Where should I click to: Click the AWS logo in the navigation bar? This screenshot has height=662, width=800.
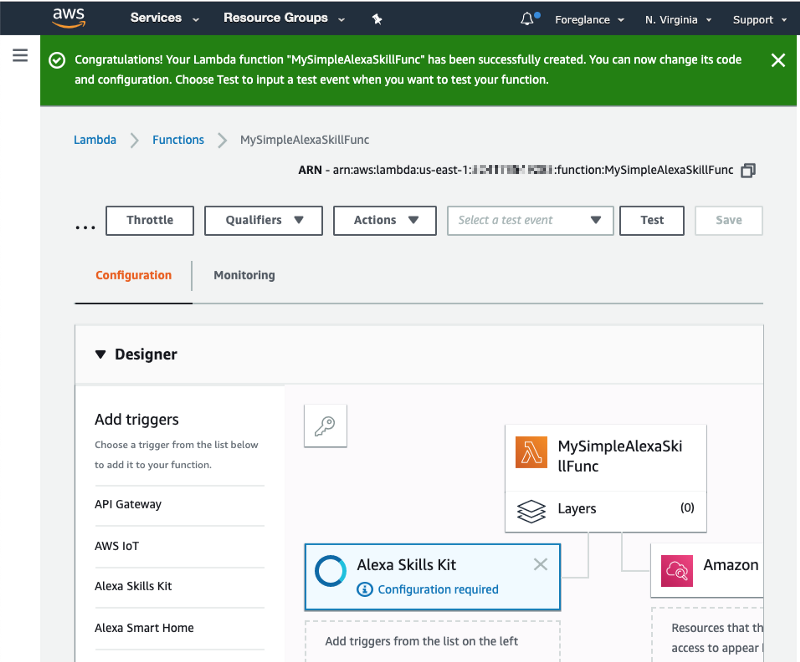67,17
